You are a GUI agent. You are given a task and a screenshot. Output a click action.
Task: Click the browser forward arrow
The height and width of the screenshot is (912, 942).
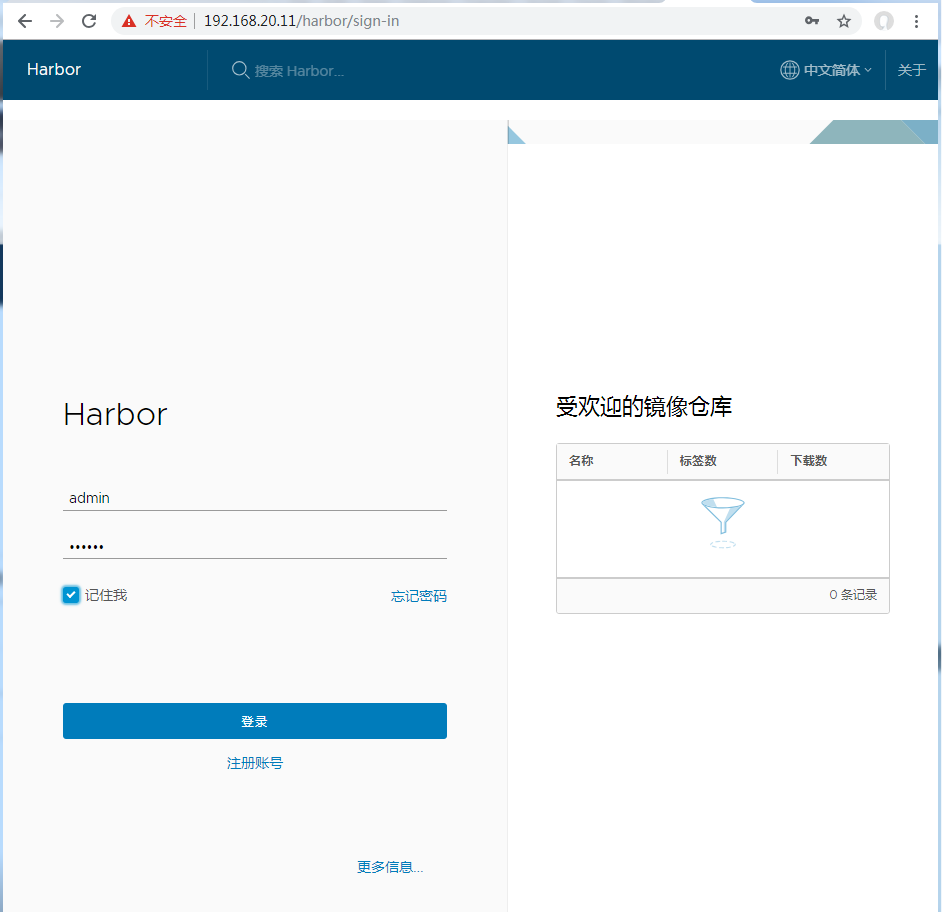click(57, 22)
